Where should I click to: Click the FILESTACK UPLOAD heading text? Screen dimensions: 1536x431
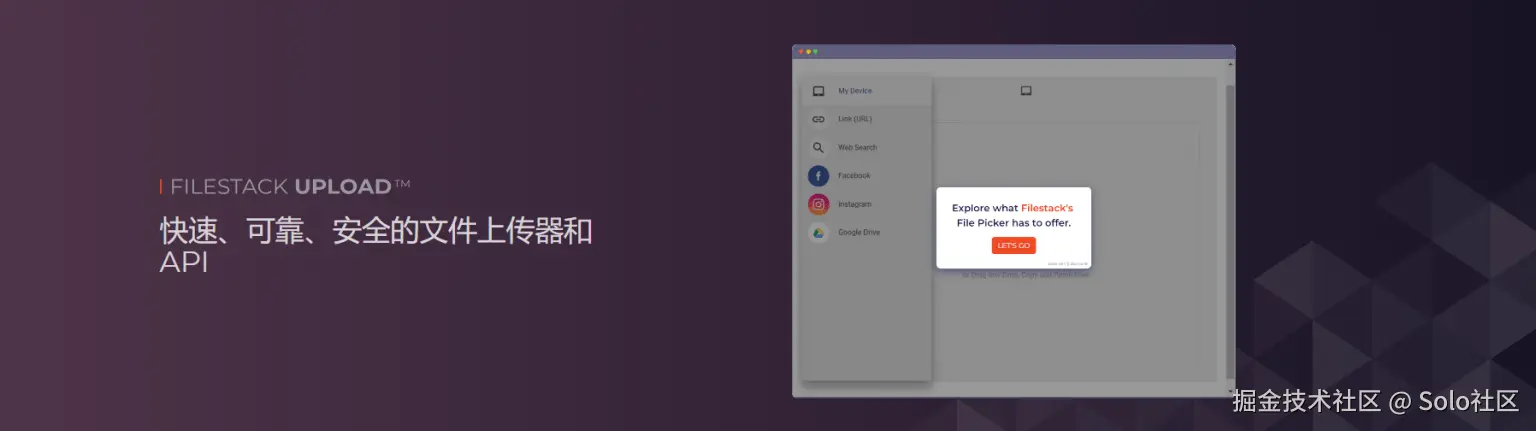point(290,187)
